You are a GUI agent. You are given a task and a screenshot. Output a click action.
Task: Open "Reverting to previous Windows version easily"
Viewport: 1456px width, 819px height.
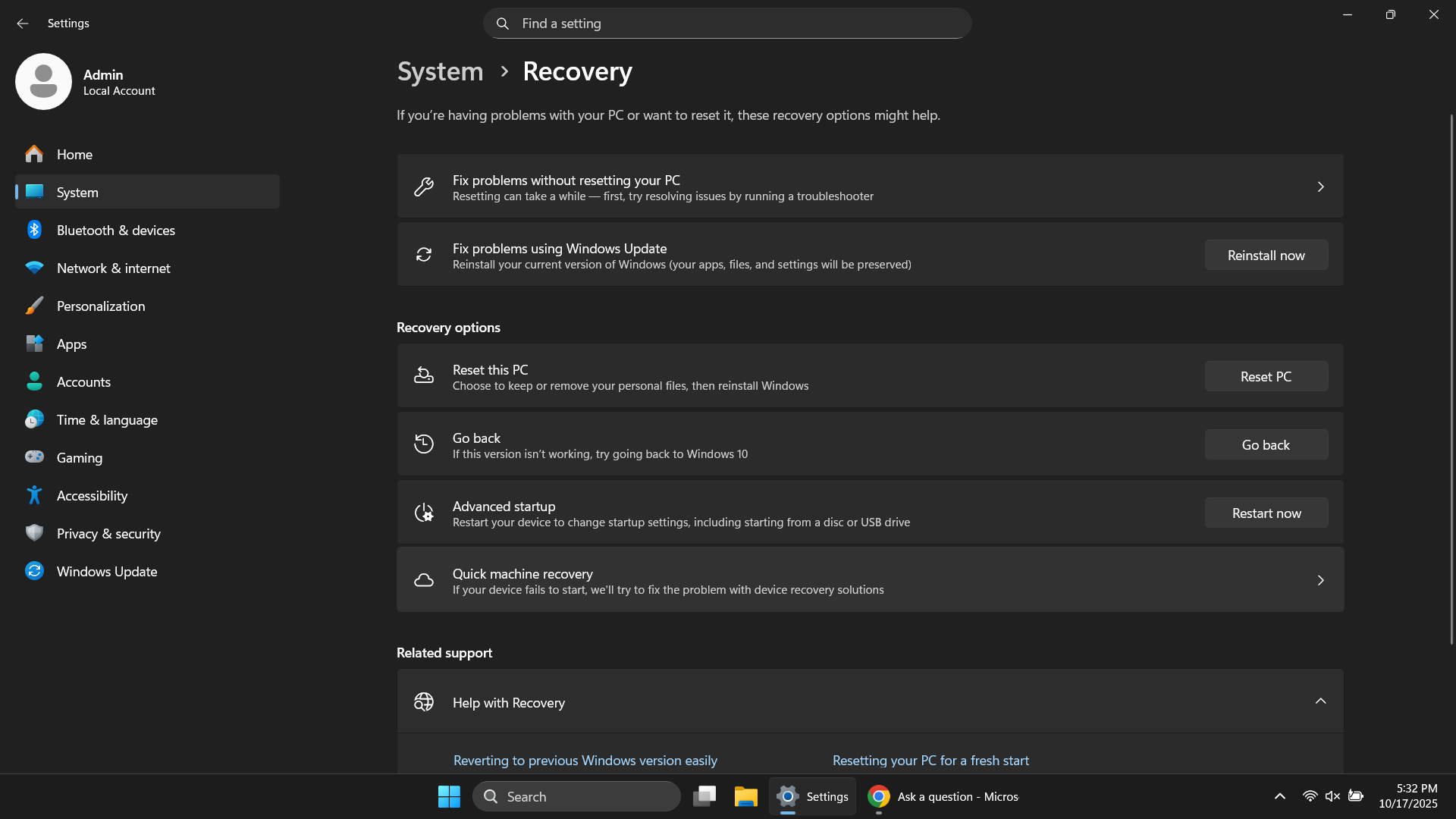coord(585,760)
